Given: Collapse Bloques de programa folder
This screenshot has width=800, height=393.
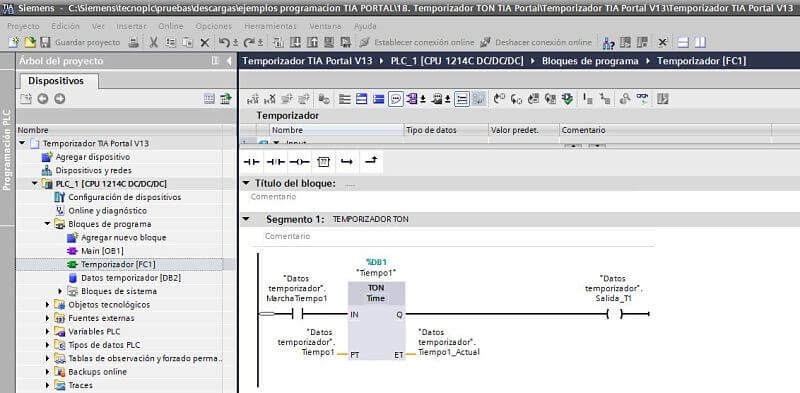Looking at the screenshot, I should (47, 224).
